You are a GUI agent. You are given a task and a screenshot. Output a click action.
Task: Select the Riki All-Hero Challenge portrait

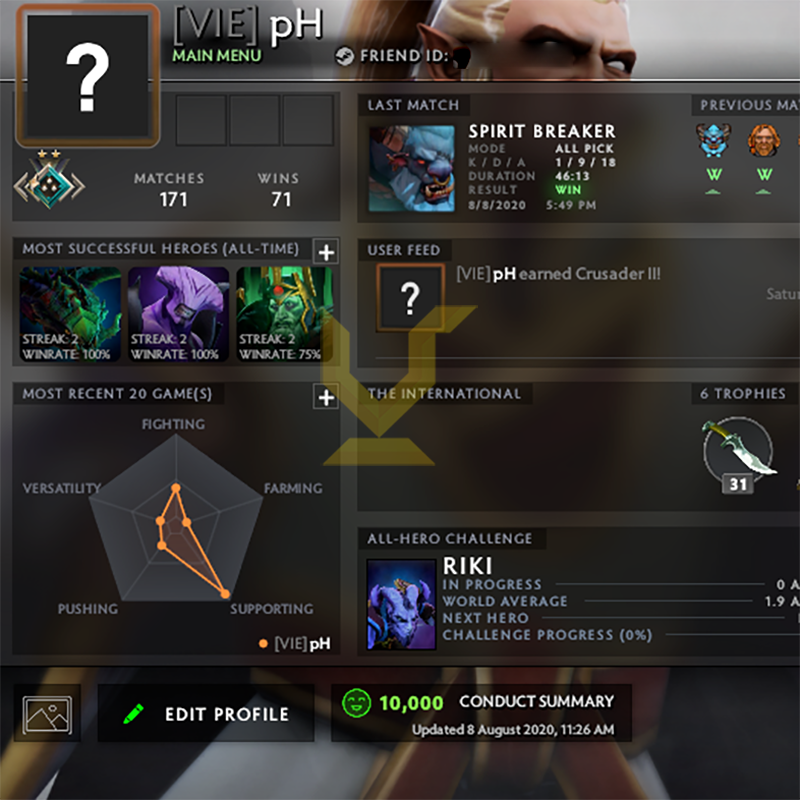(402, 605)
